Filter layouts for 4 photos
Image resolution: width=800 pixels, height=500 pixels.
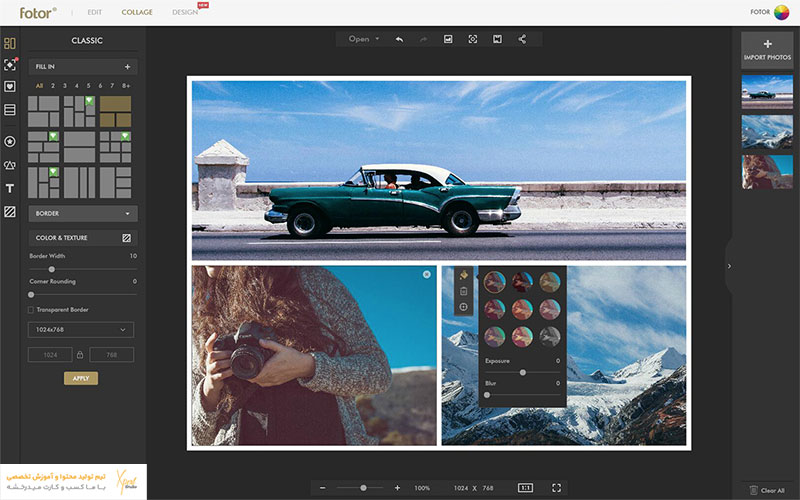pos(77,86)
